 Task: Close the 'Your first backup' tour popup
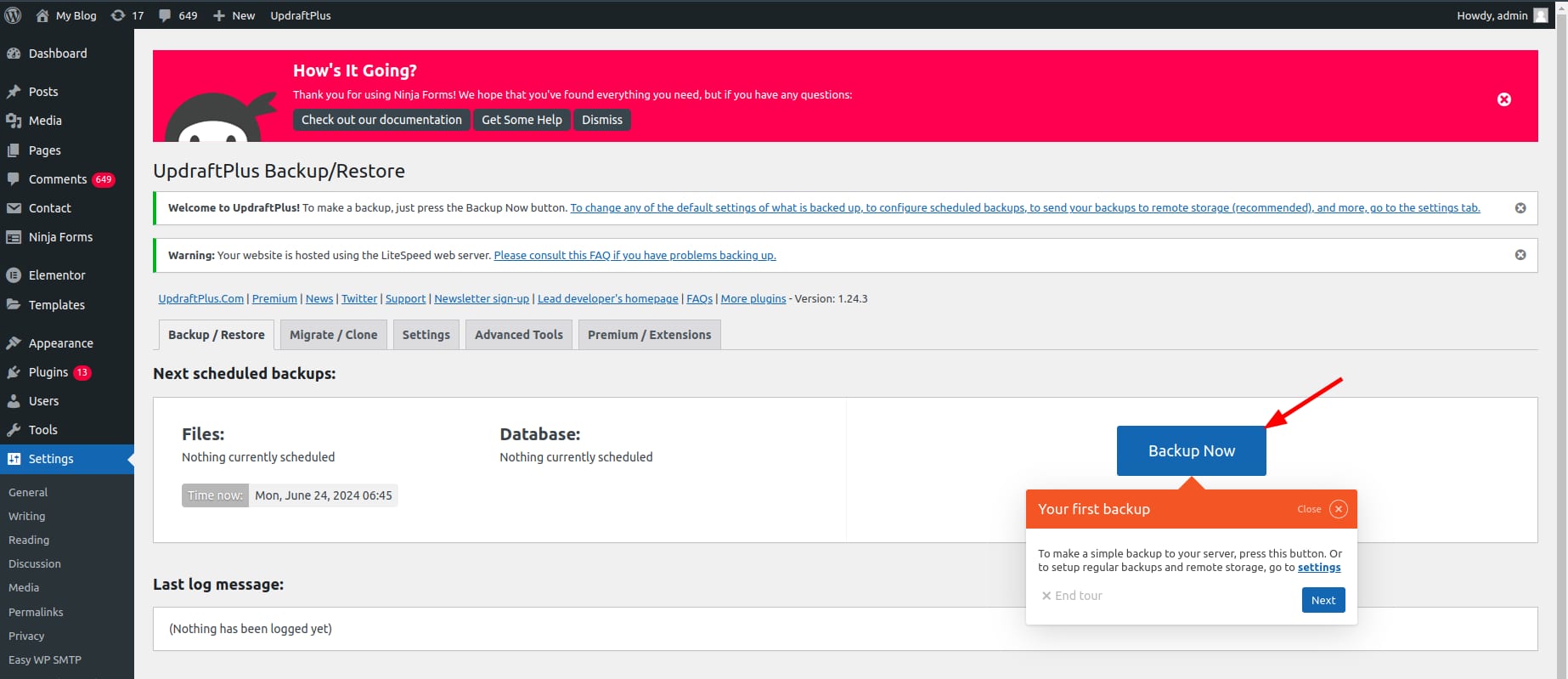click(x=1338, y=509)
